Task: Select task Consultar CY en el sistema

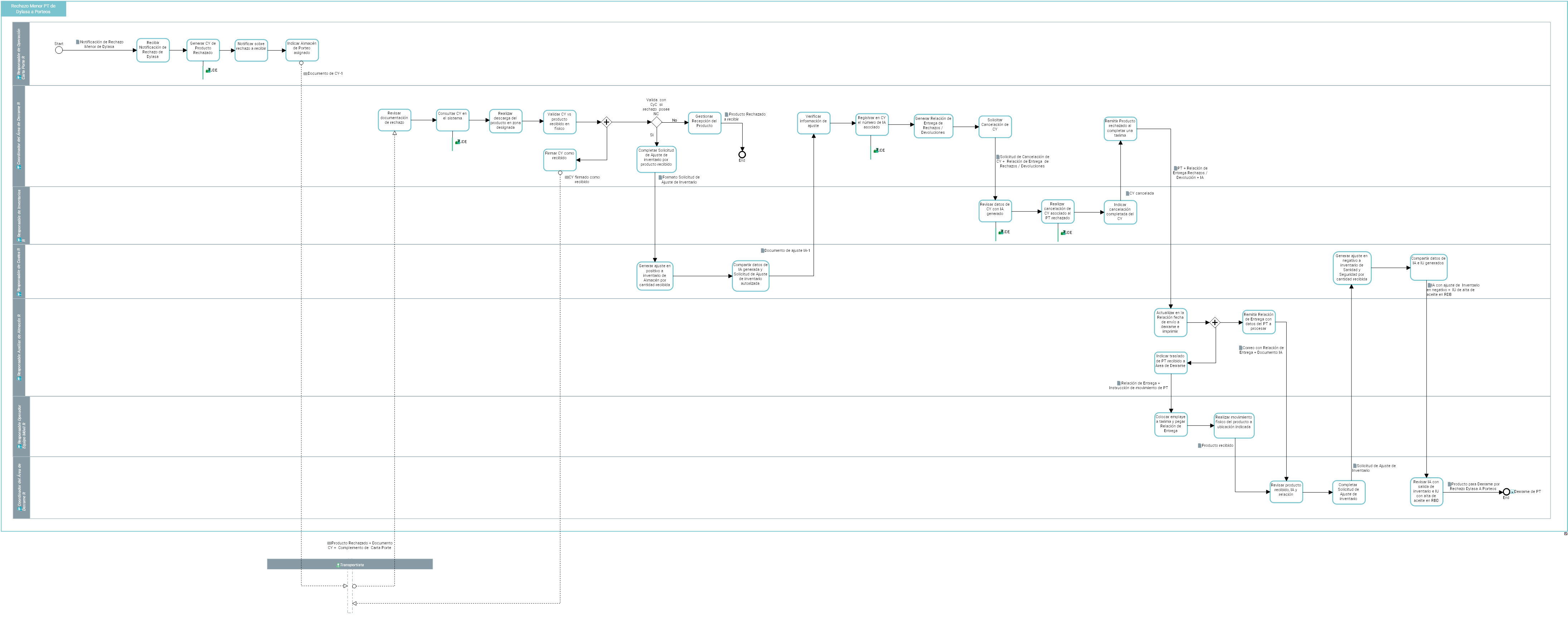Action: [x=452, y=120]
